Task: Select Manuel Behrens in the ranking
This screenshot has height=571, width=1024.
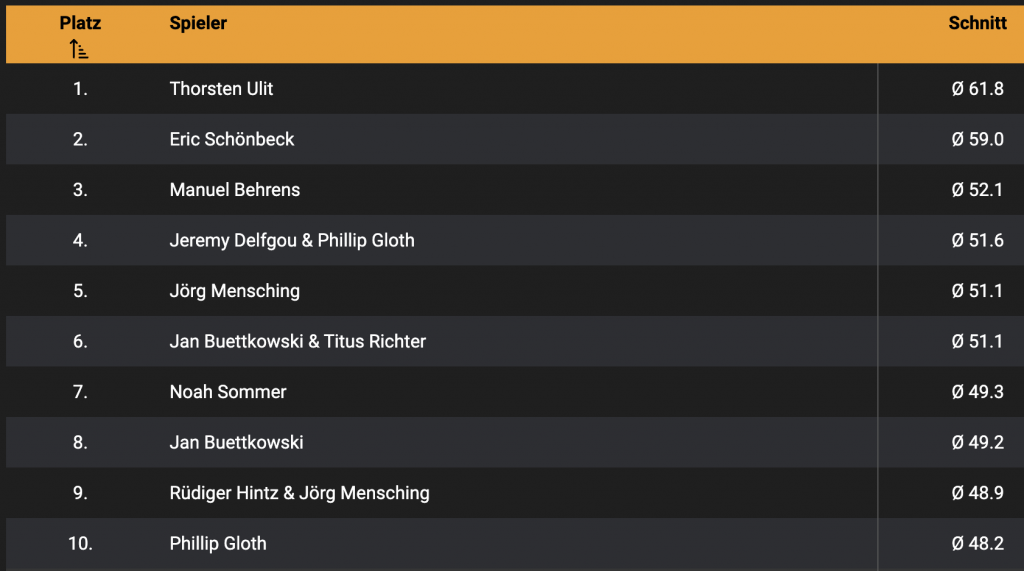Action: 235,190
